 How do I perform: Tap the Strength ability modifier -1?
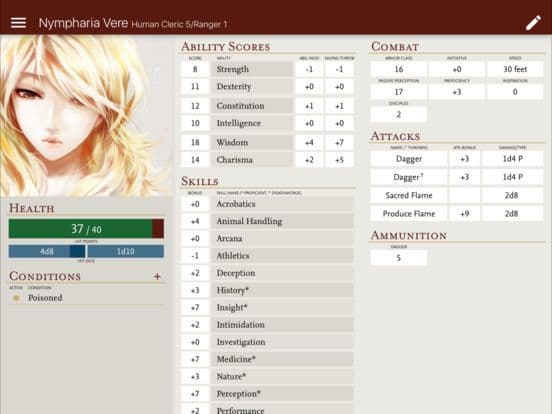[309, 69]
